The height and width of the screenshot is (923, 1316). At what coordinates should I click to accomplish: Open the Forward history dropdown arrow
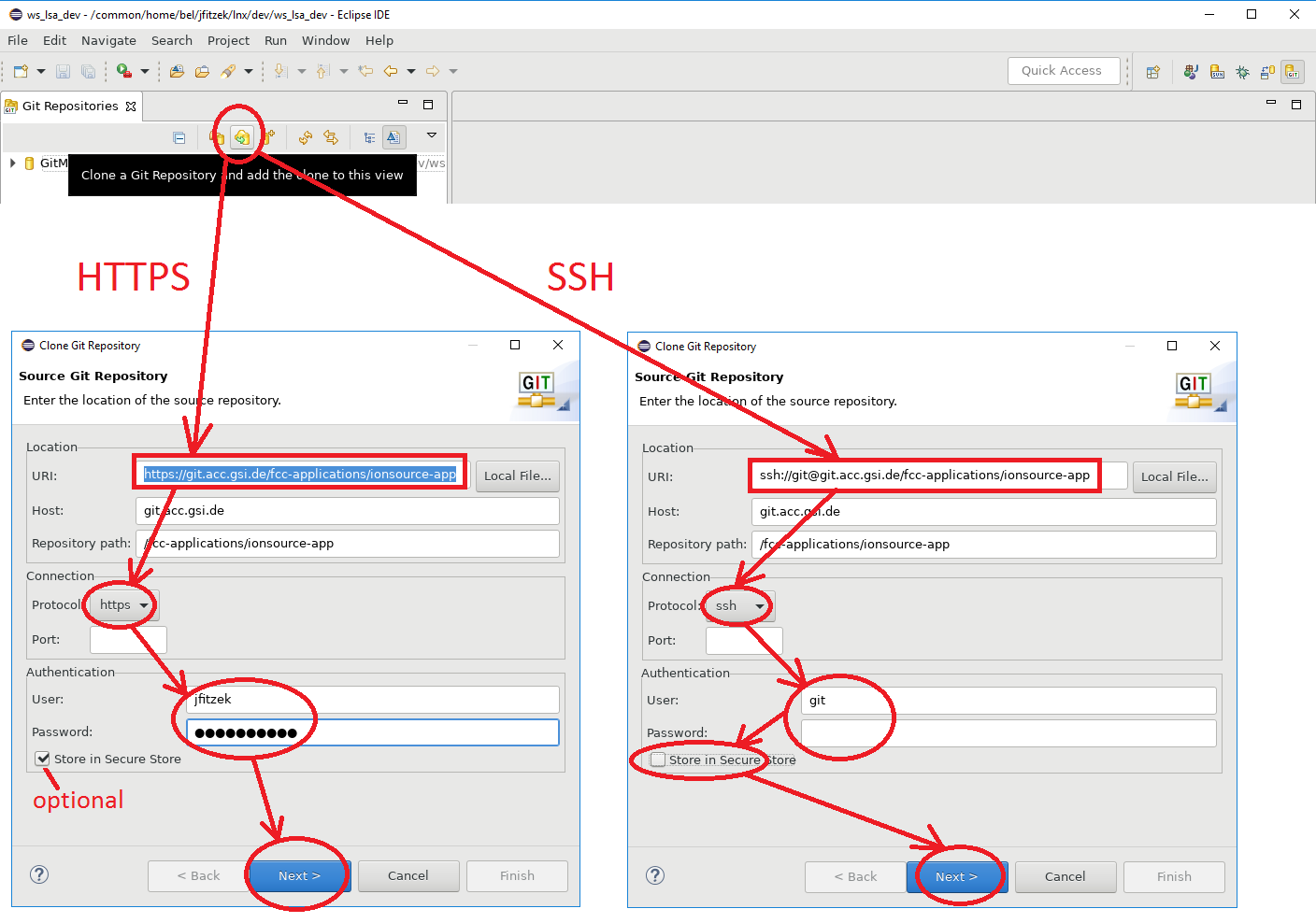[453, 71]
